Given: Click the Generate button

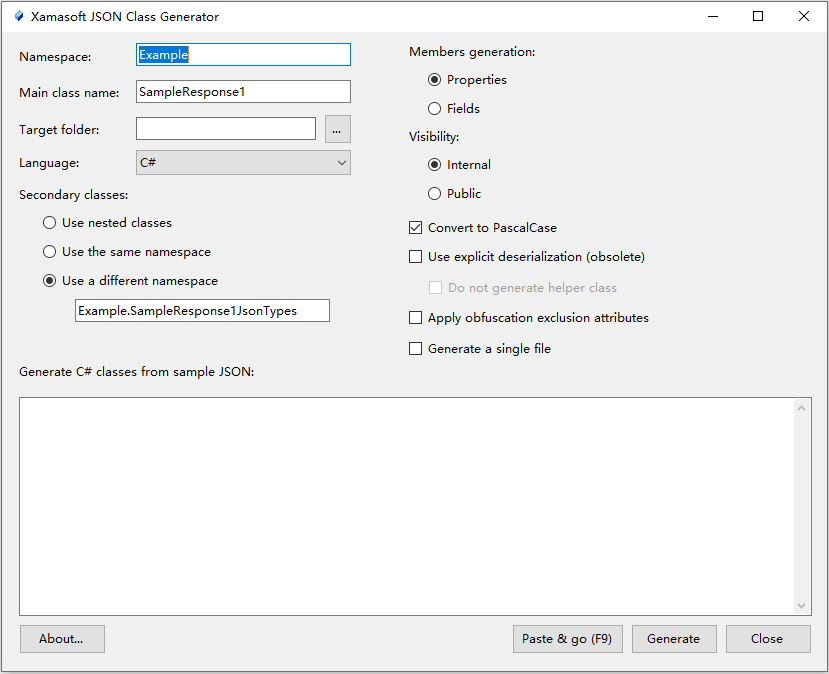Looking at the screenshot, I should pos(673,639).
